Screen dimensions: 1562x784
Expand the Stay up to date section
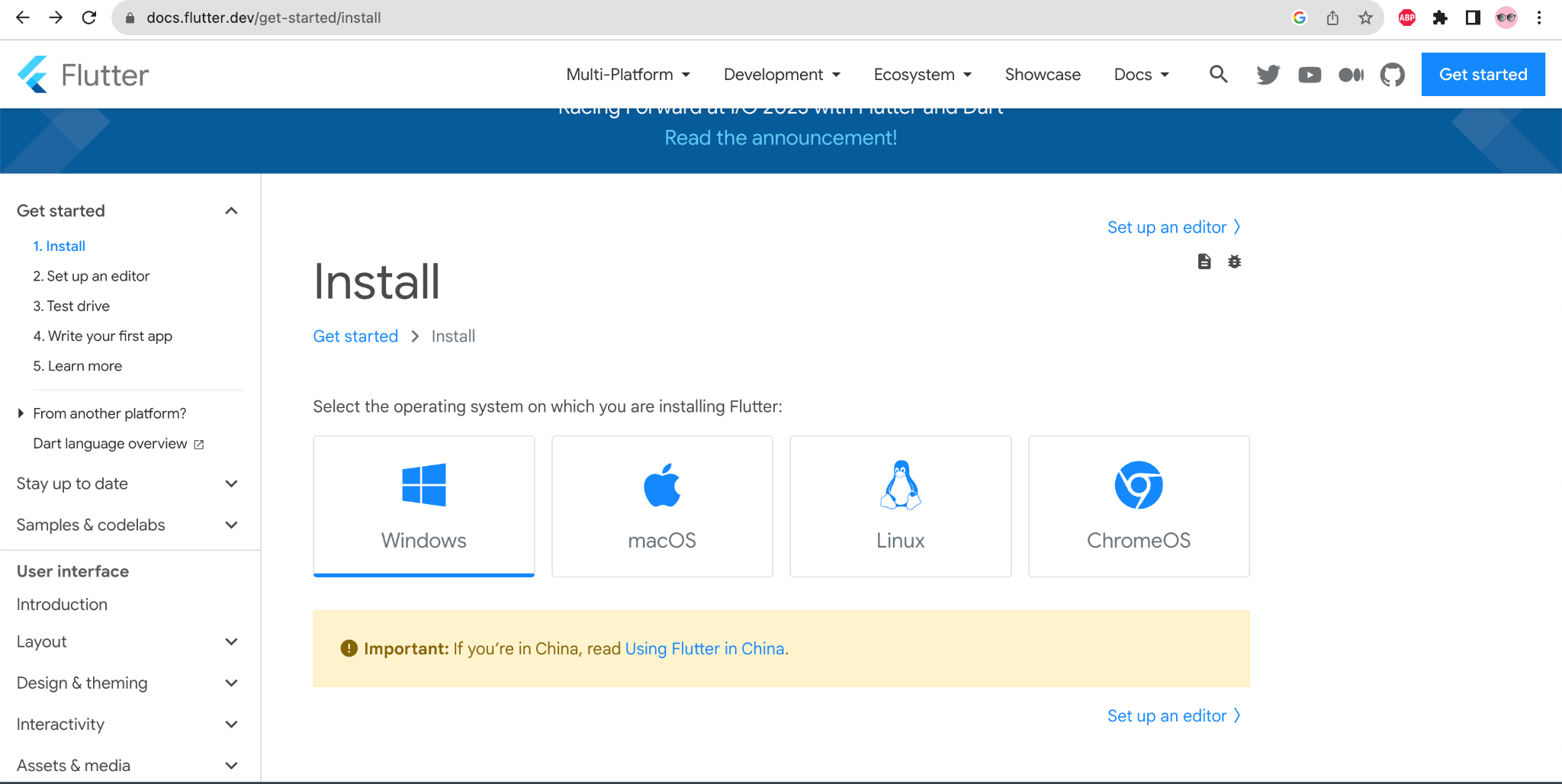(x=232, y=484)
